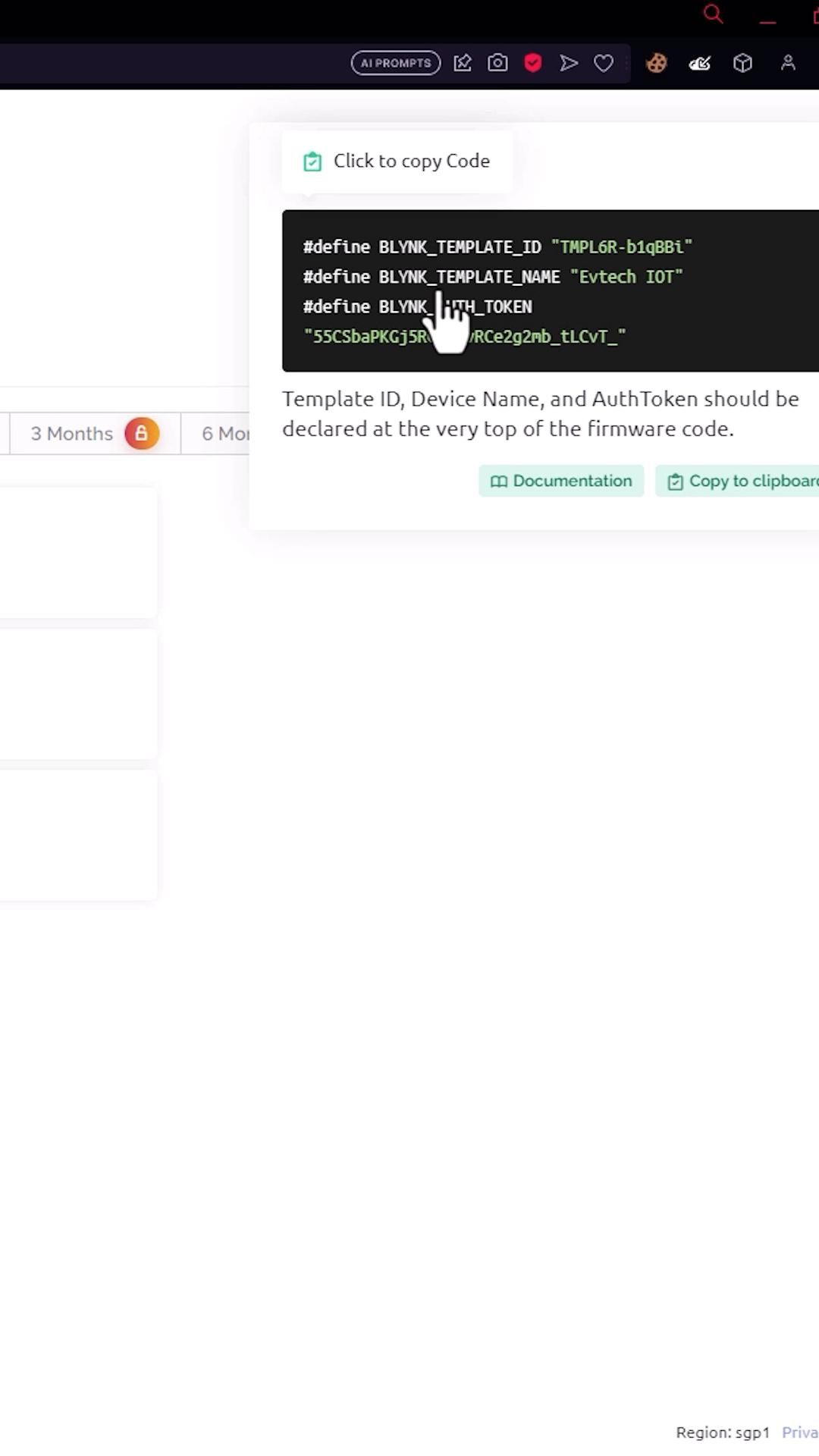The height and width of the screenshot is (1456, 819).
Task: Take a snapshot with camera icon
Action: tap(497, 63)
